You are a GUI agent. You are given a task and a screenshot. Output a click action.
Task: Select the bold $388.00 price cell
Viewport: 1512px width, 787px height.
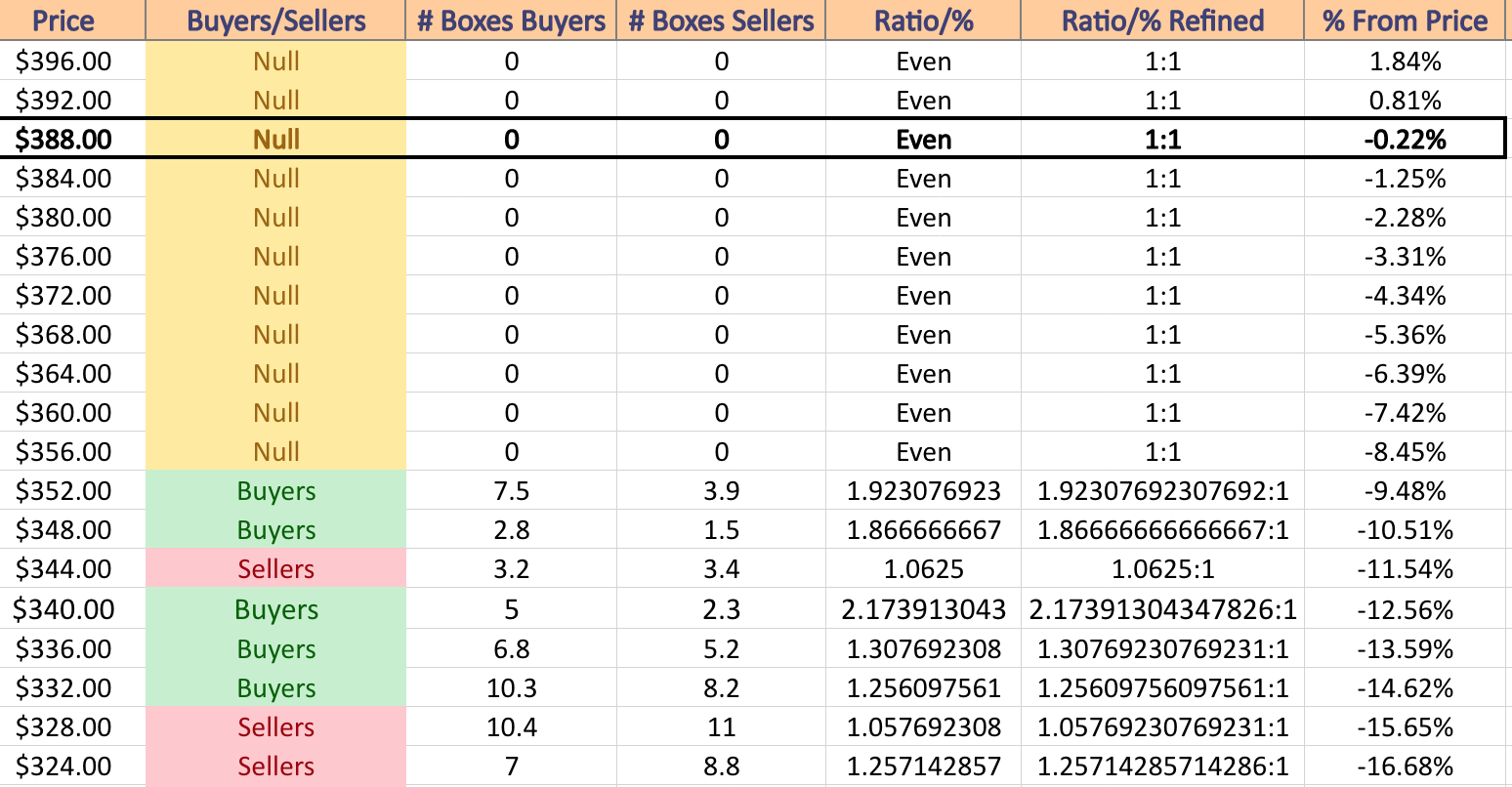click(x=64, y=140)
